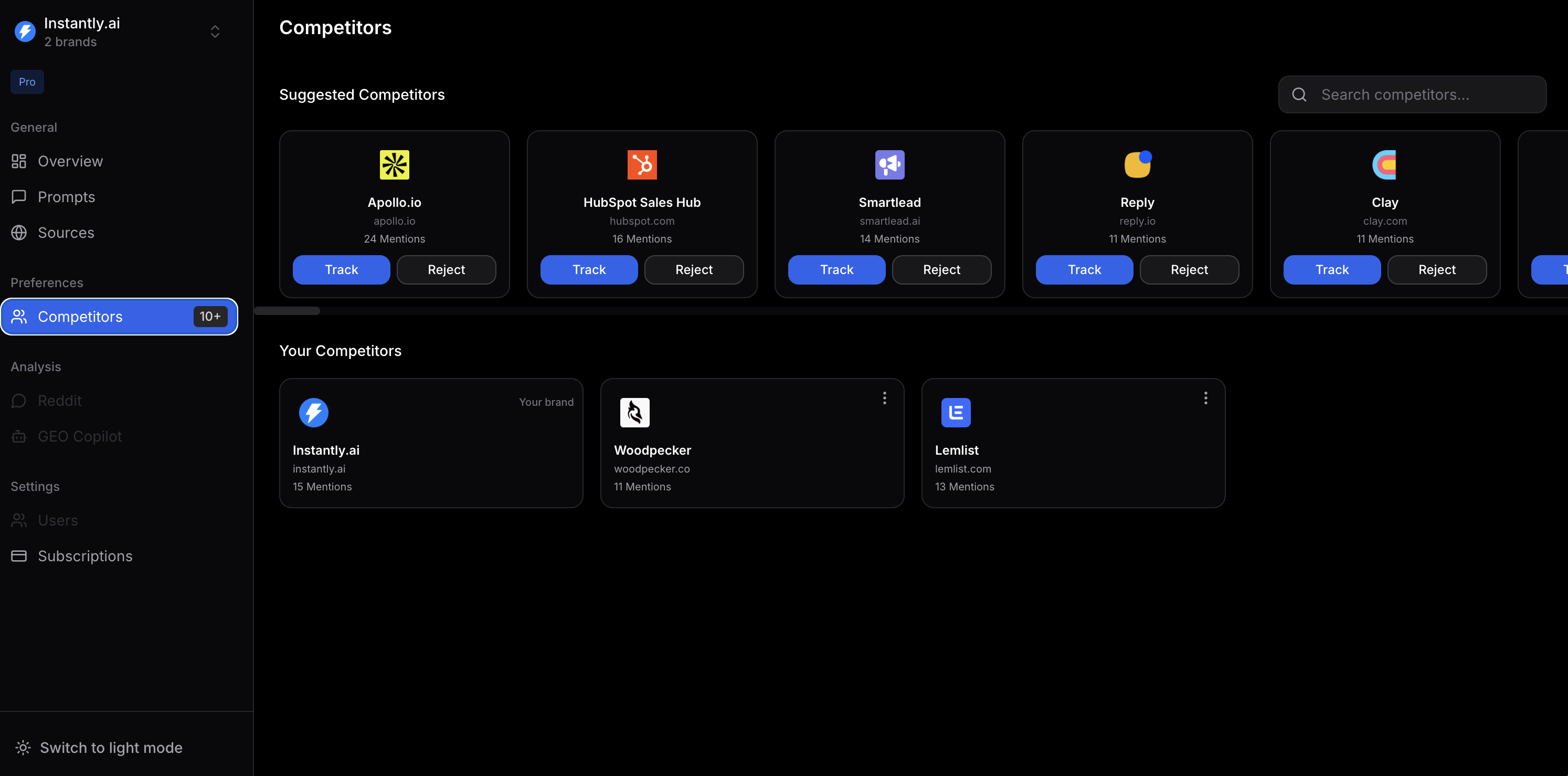Screen dimensions: 1568x776
Task: Click the Woodpecker card title
Action: tap(652, 450)
